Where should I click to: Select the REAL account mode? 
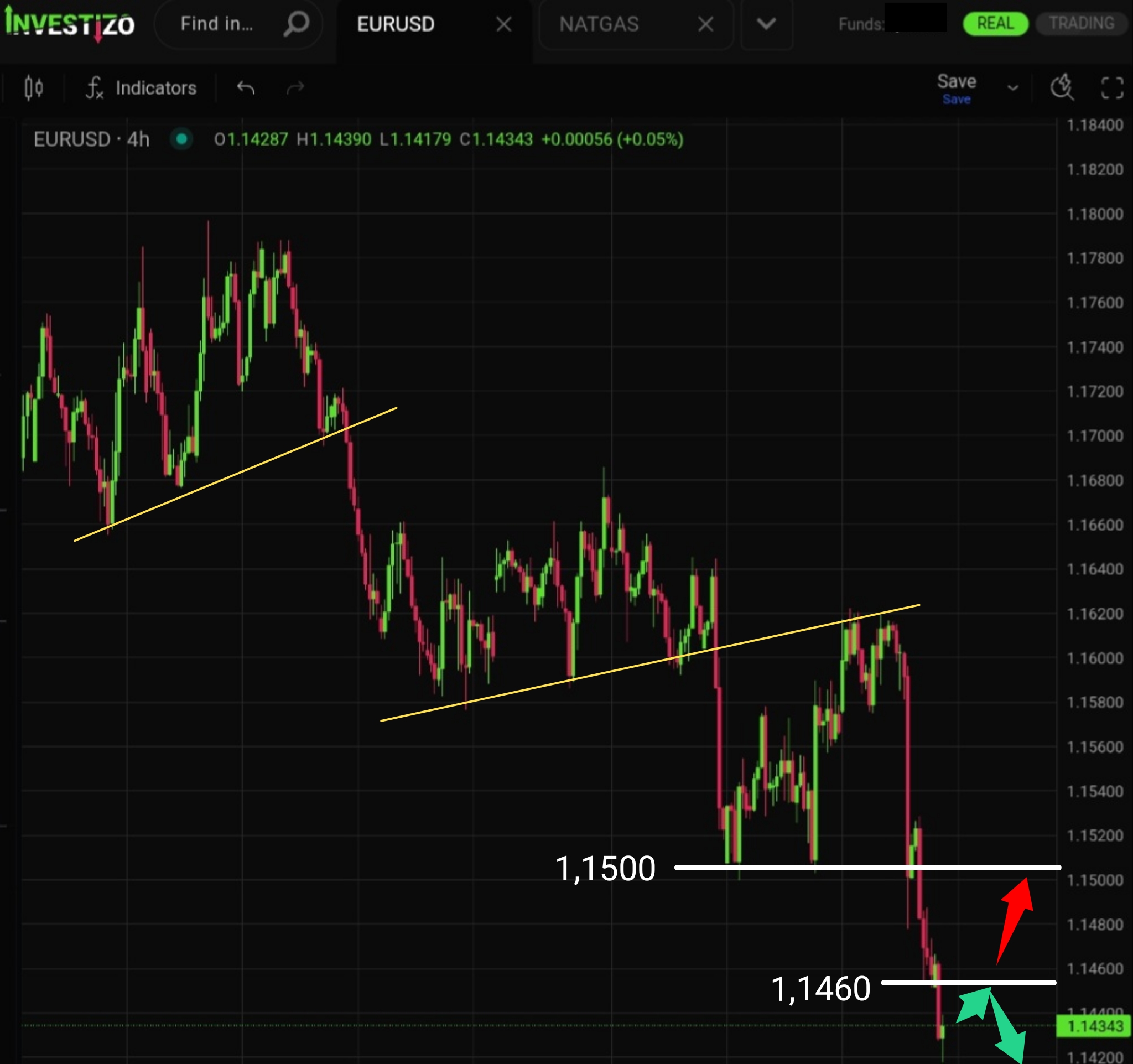pos(995,23)
